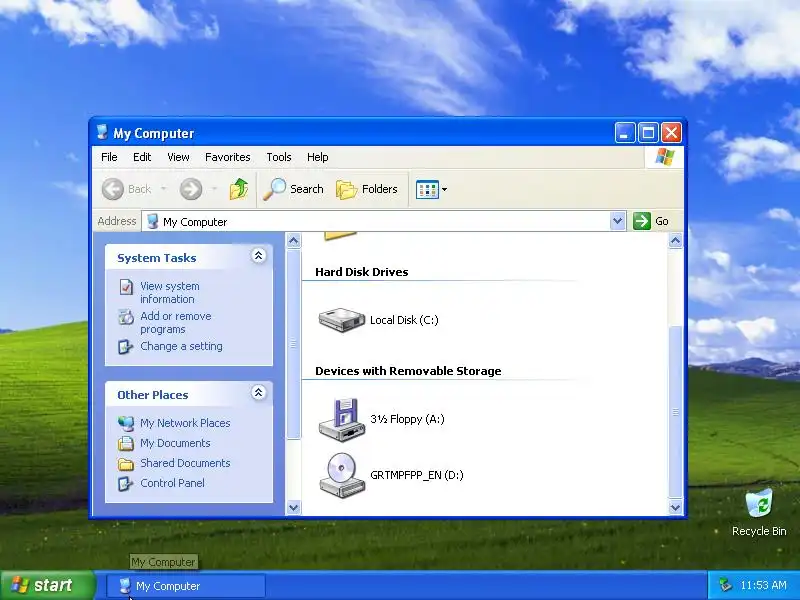Open Shared Documents link
This screenshot has height=600, width=800.
click(185, 463)
